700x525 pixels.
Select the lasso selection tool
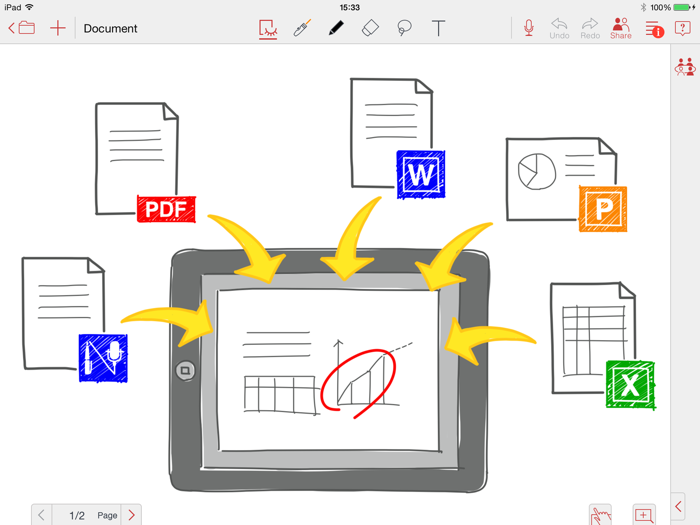point(404,28)
